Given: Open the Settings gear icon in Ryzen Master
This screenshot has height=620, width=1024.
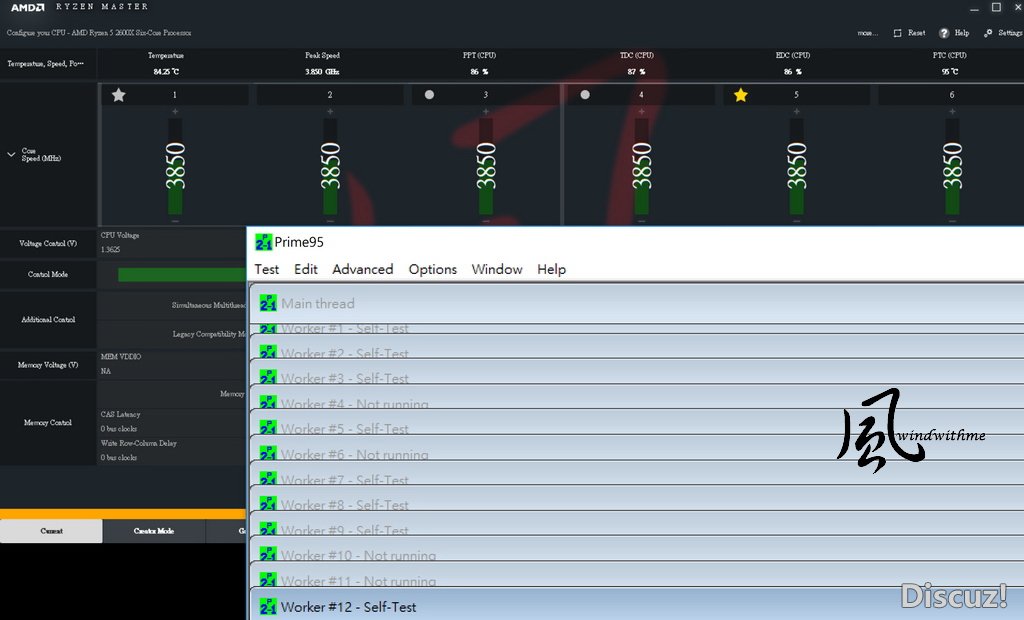Looking at the screenshot, I should pos(988,33).
